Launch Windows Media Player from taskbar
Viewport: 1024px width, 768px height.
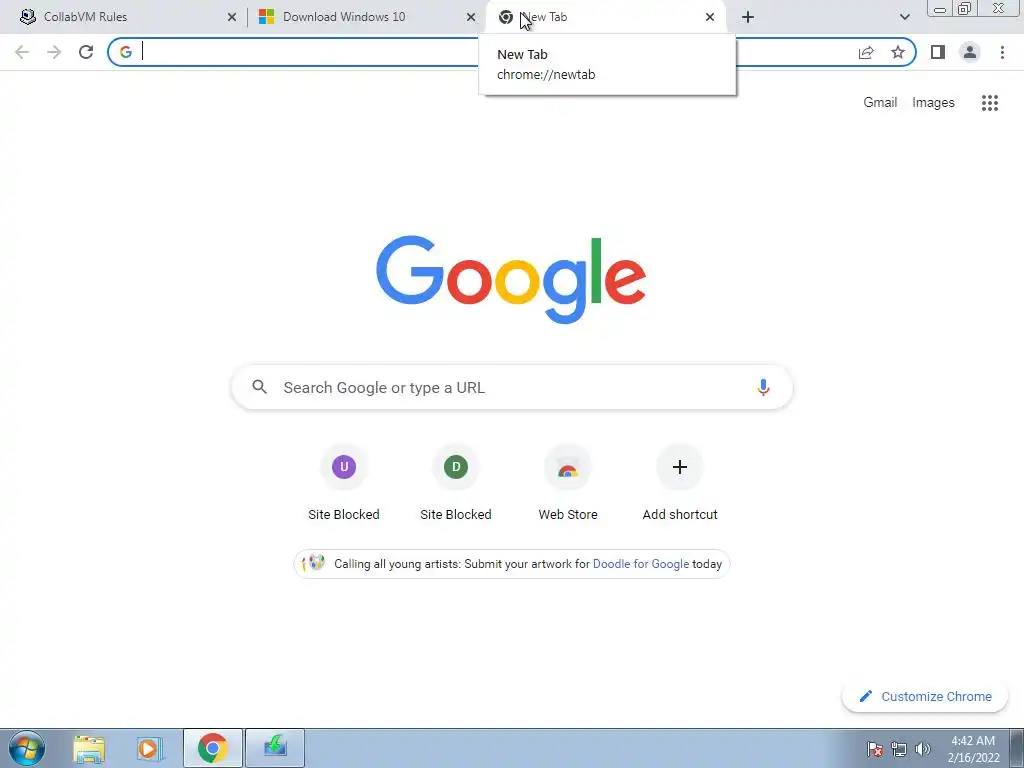[150, 748]
